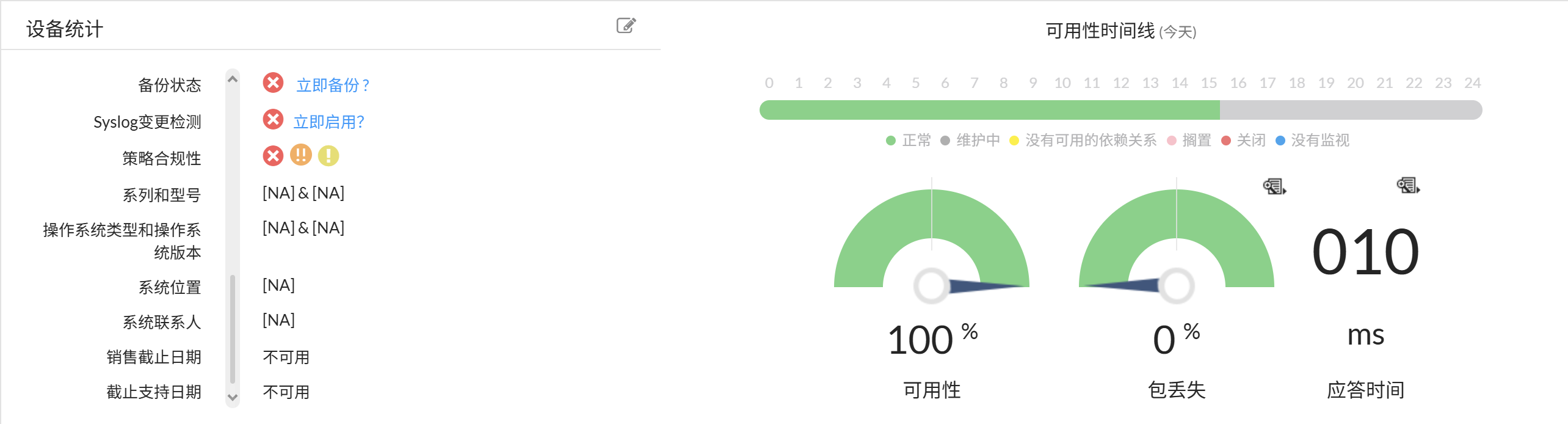Expand arrow beside 应答时间 report icon

pyautogui.click(x=1417, y=190)
